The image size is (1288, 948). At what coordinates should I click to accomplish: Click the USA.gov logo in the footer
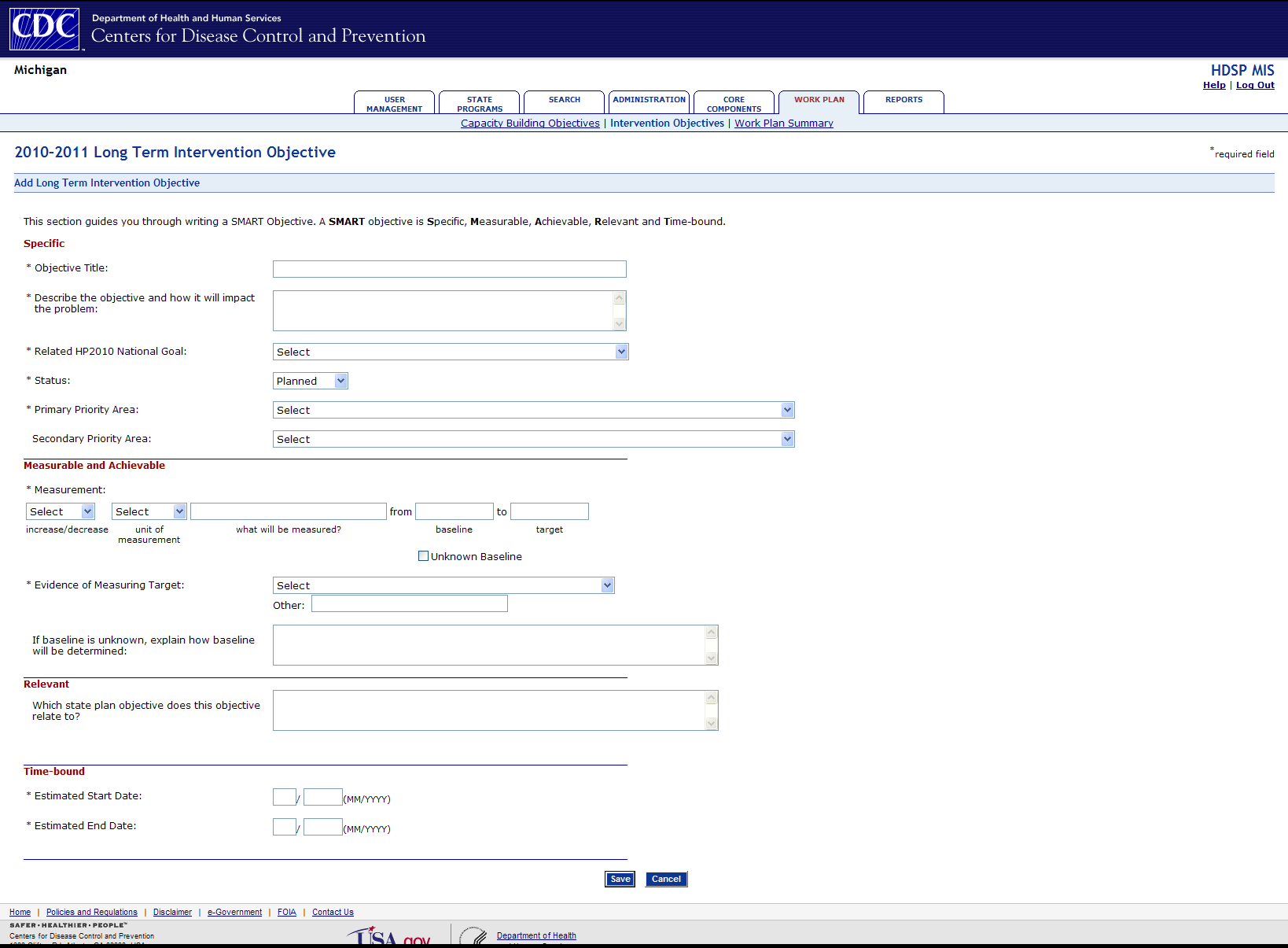(389, 937)
